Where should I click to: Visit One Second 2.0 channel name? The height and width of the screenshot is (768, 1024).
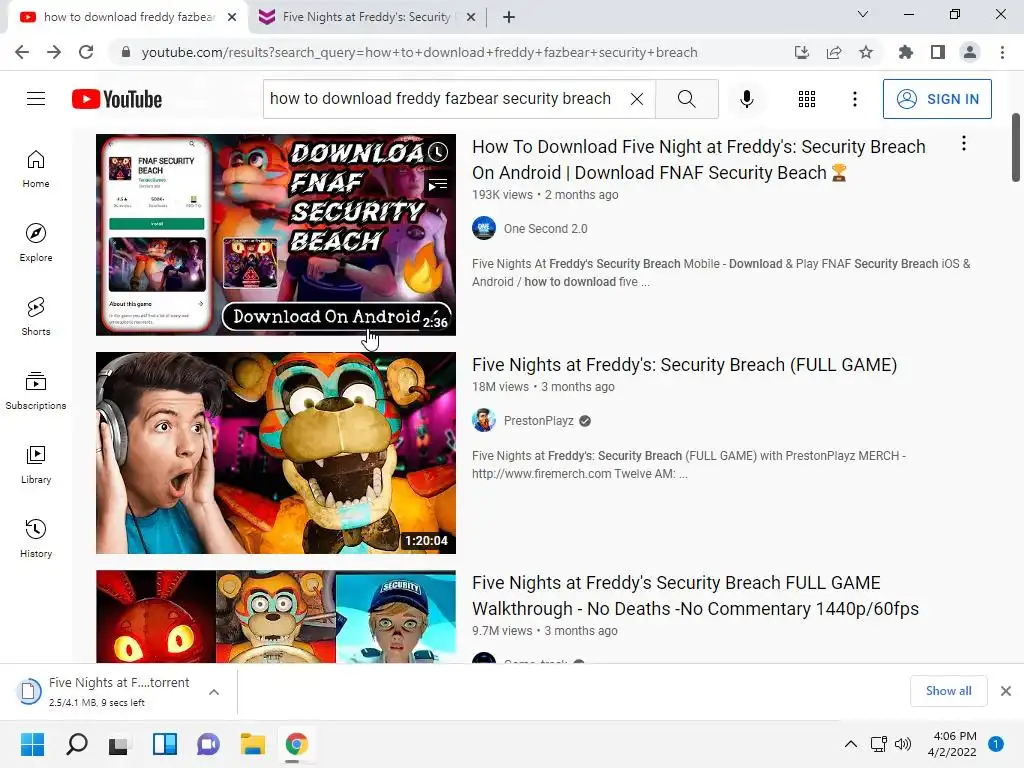coord(545,229)
